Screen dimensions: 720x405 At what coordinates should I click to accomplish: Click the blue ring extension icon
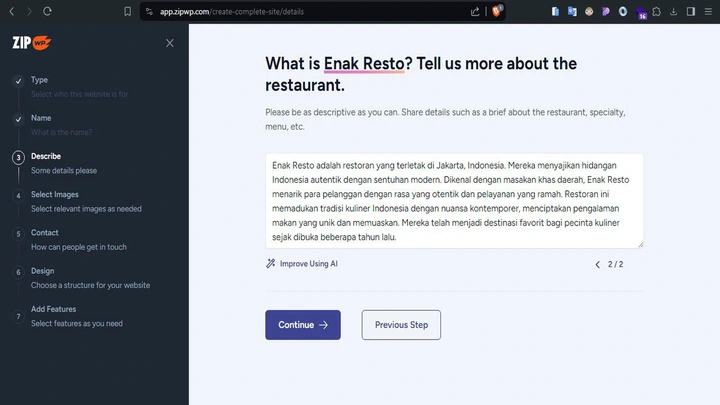623,11
